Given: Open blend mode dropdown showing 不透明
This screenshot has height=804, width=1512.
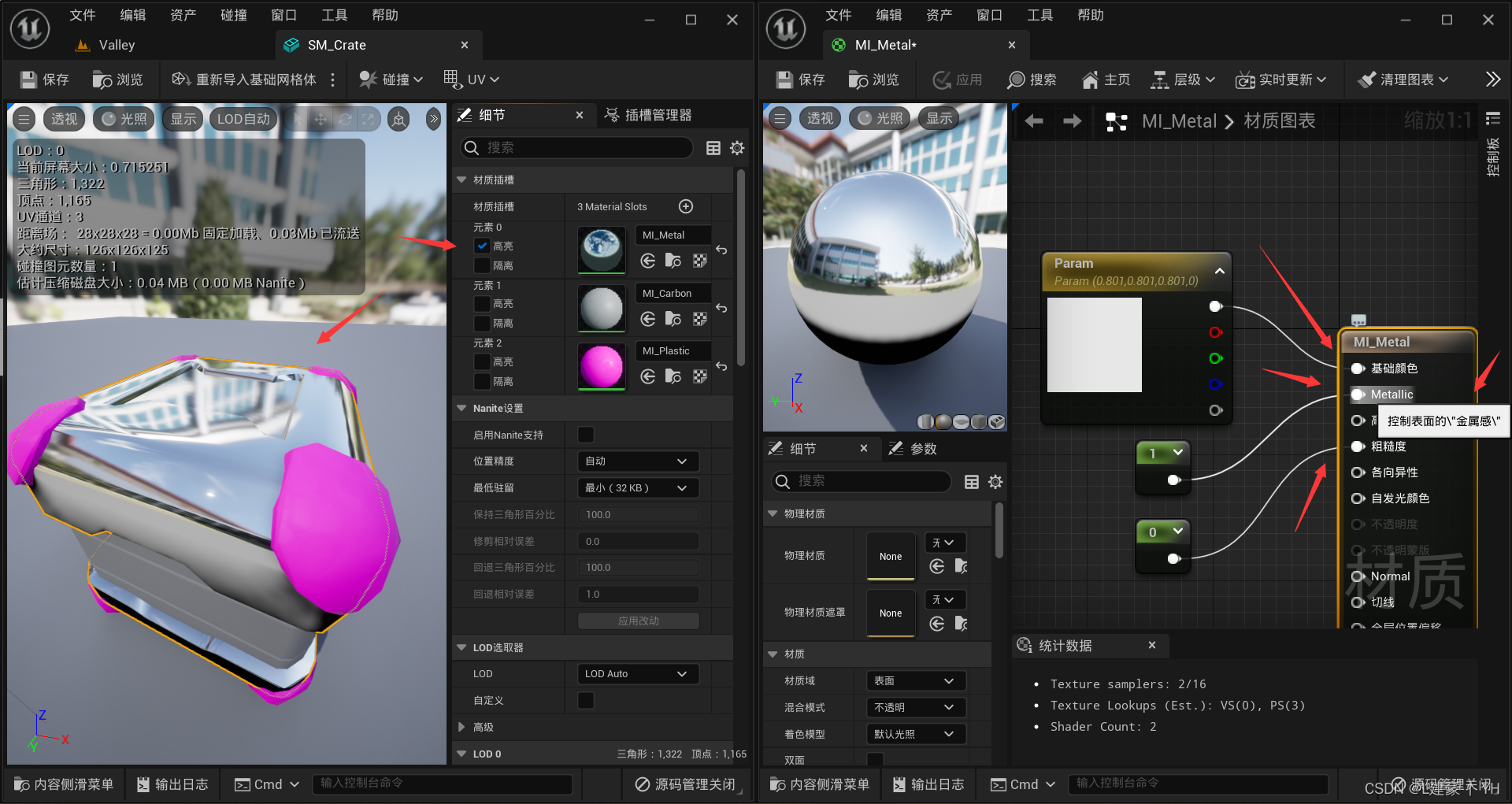Looking at the screenshot, I should [916, 707].
